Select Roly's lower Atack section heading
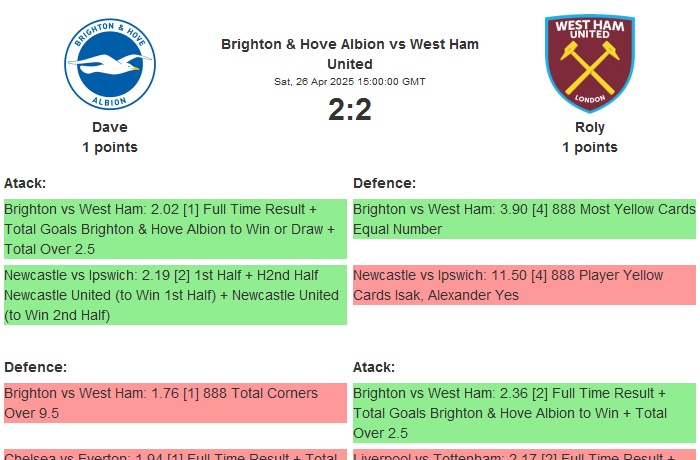Screen dimensions: 700x460 (374, 367)
